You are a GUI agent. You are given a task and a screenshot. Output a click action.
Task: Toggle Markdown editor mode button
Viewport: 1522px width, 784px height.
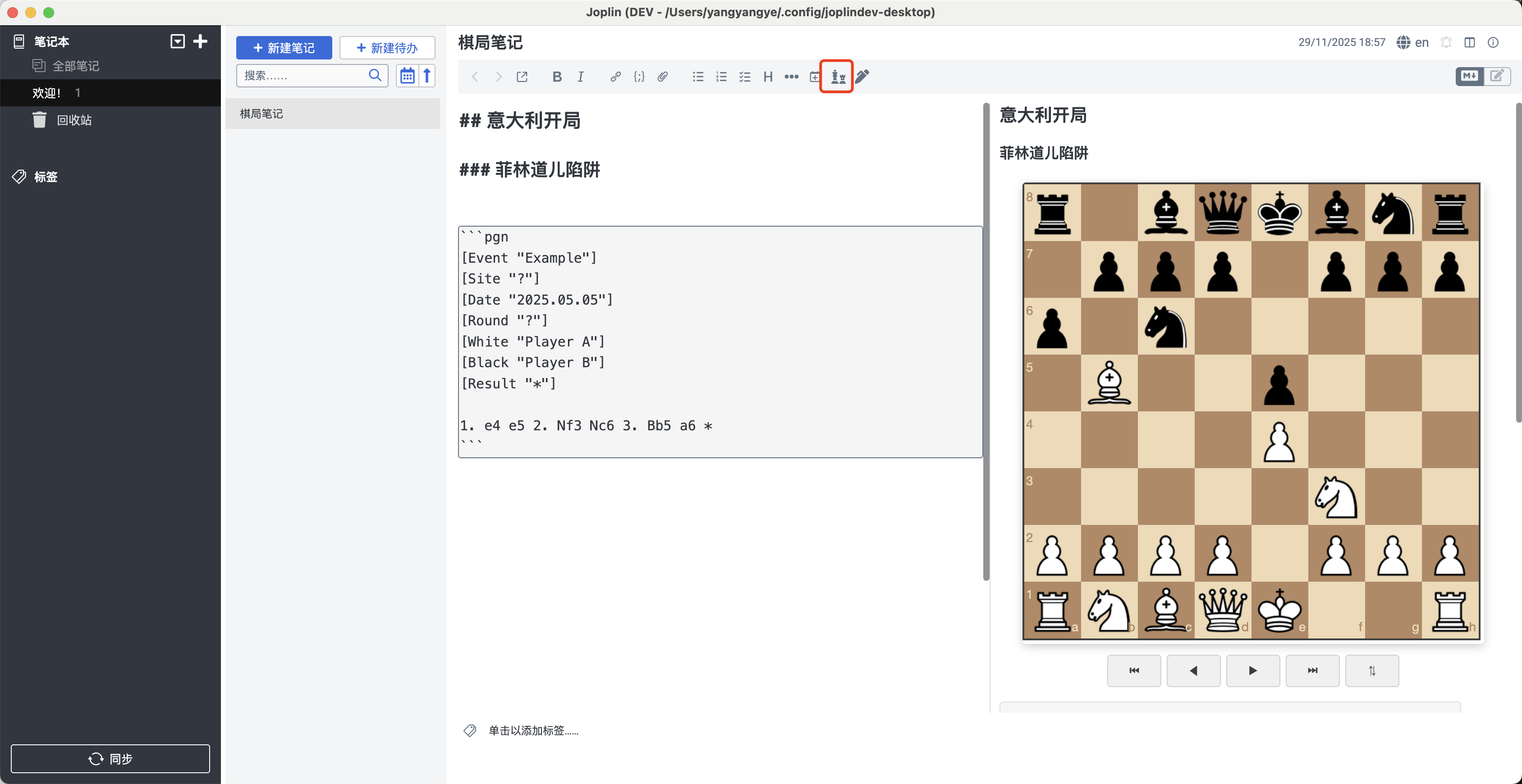[1469, 76]
